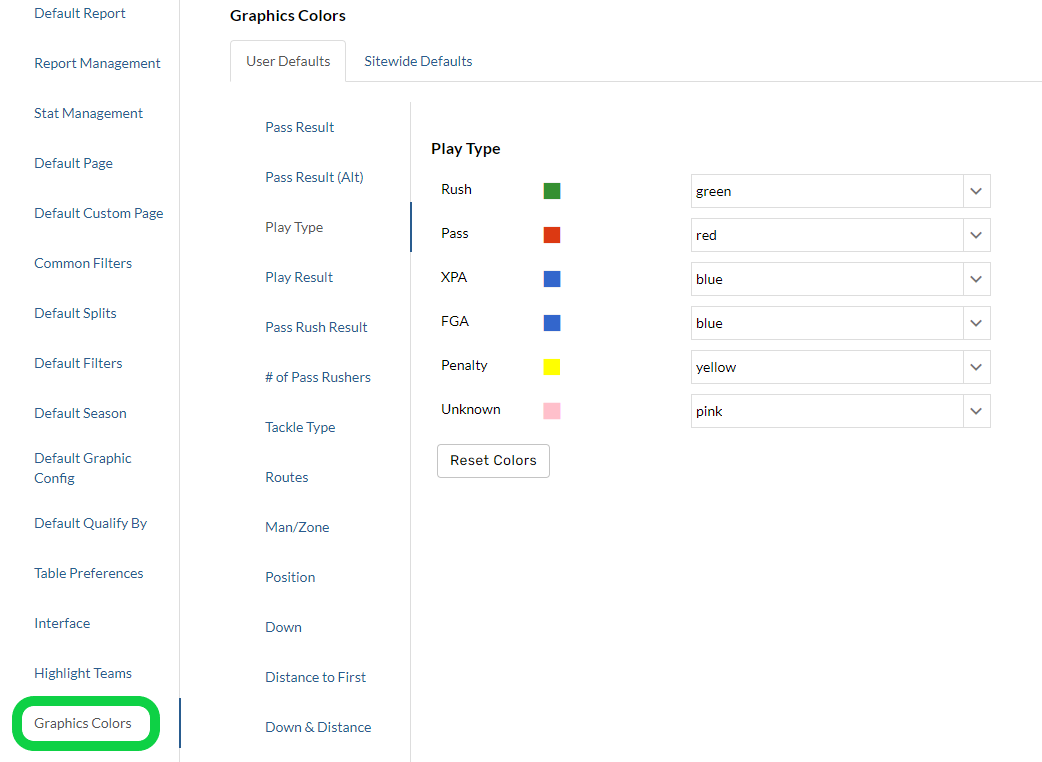Click the red Pass color swatch
The height and width of the screenshot is (762, 1042).
pos(552,235)
